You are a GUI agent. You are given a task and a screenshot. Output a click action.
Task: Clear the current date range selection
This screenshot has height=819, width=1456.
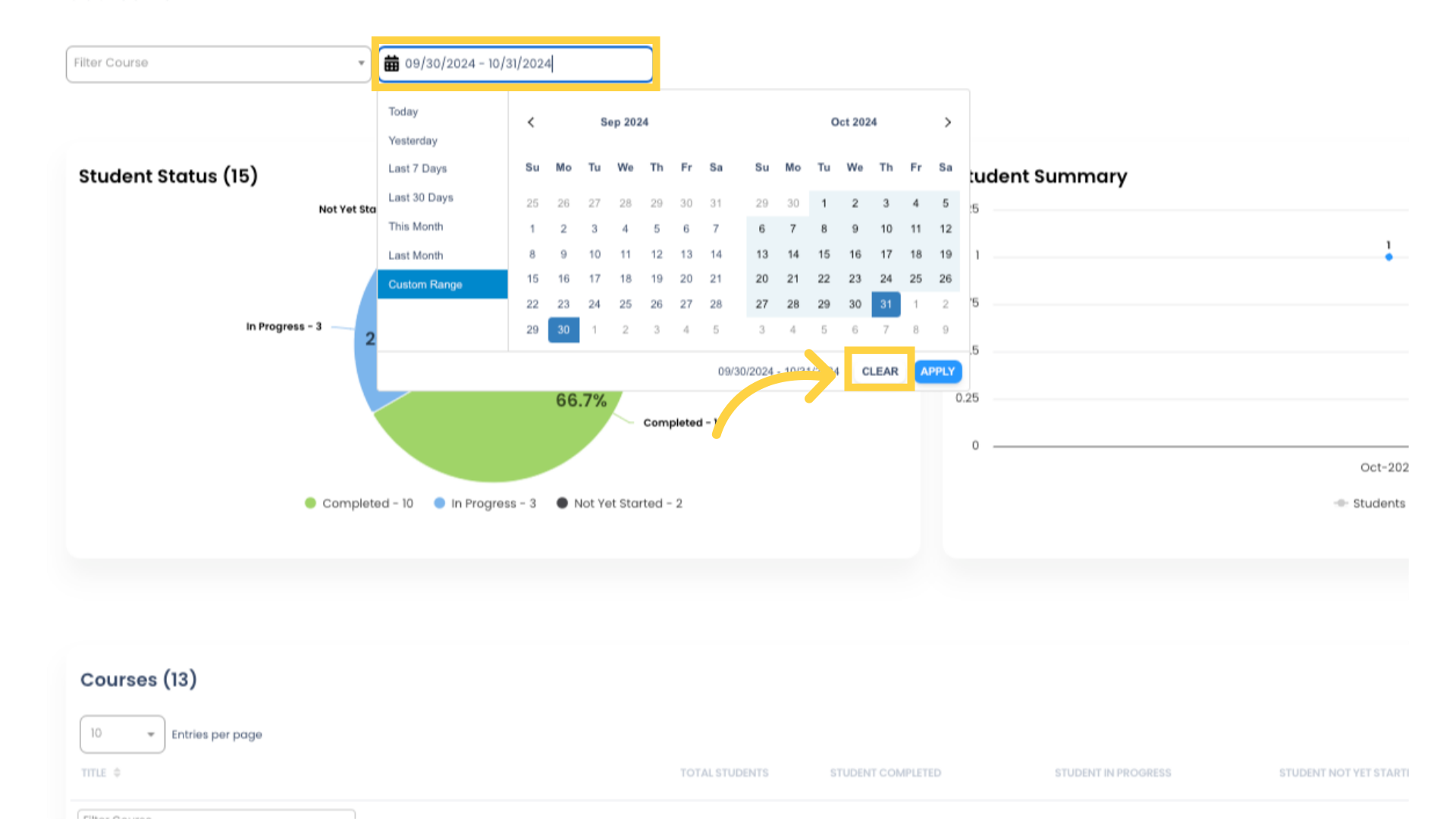tap(879, 371)
